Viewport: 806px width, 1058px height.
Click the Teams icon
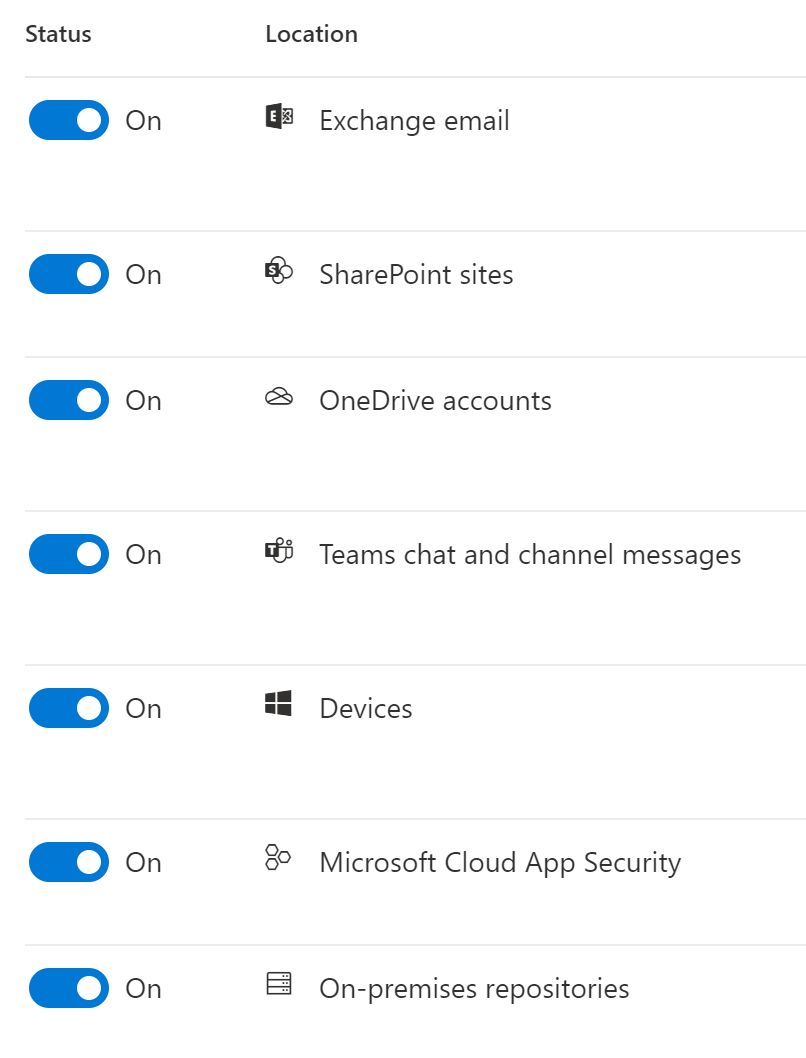(x=278, y=551)
